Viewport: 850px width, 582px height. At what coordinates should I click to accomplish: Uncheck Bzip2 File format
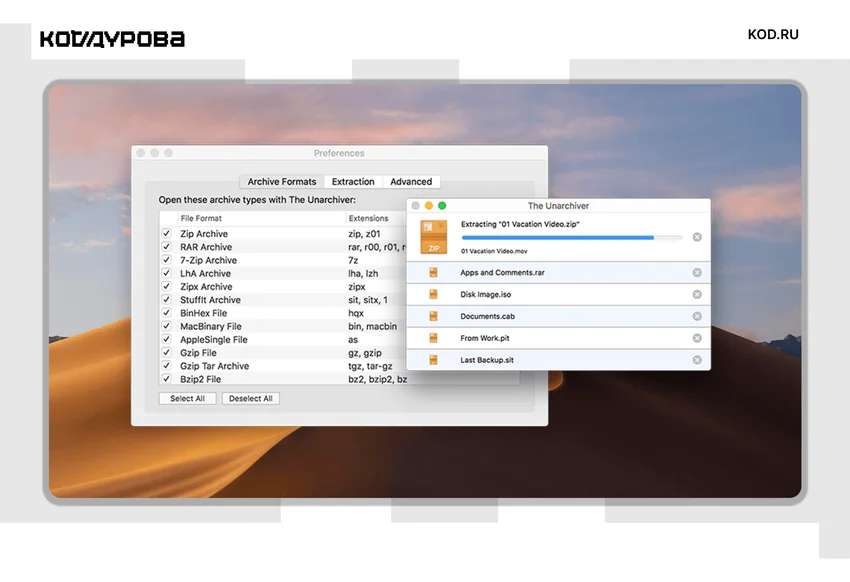166,379
